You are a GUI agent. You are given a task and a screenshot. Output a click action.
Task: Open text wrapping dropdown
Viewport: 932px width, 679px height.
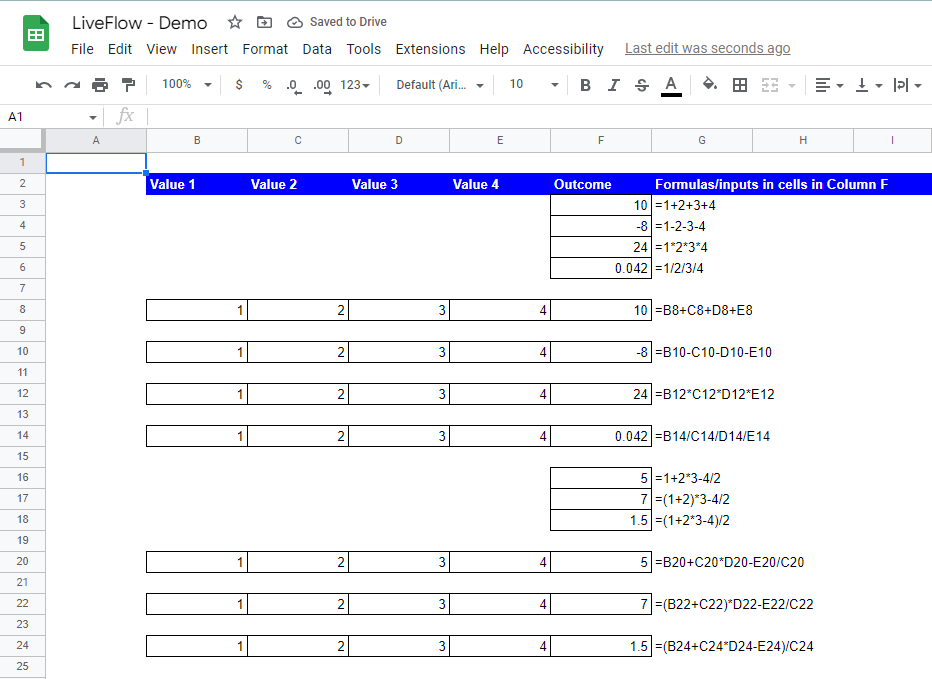click(907, 85)
